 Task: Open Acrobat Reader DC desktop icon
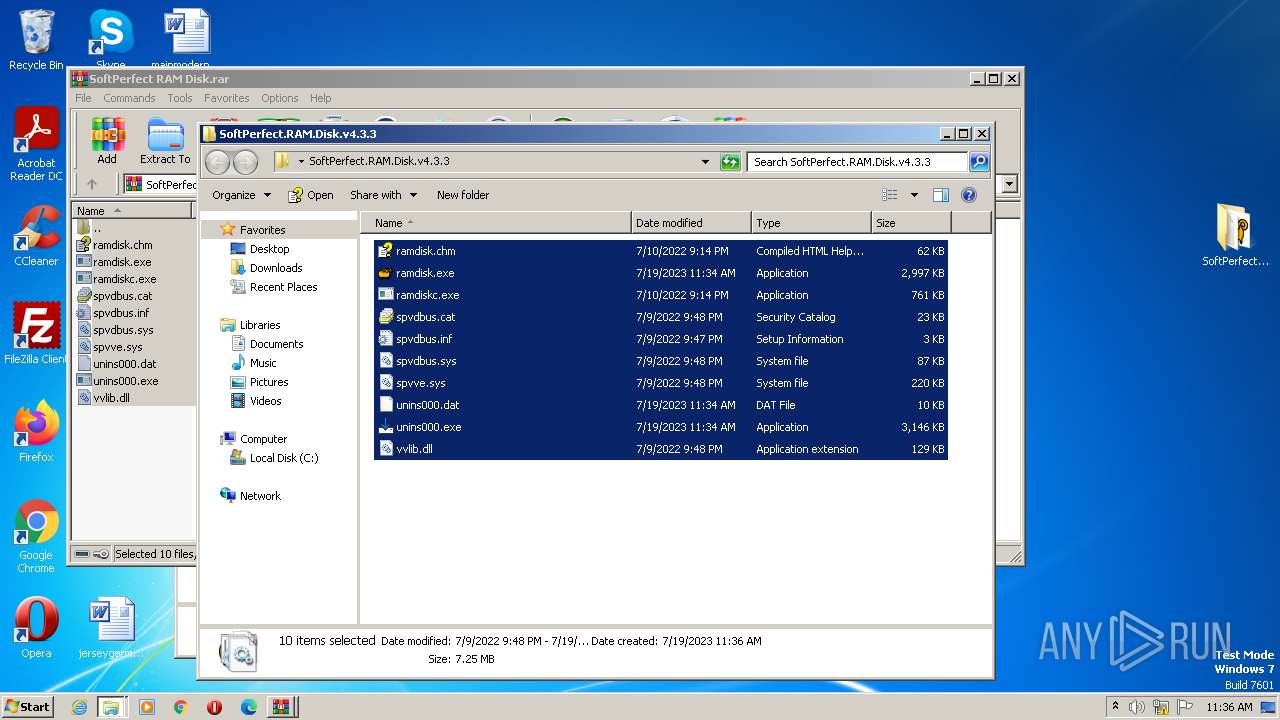(36, 145)
